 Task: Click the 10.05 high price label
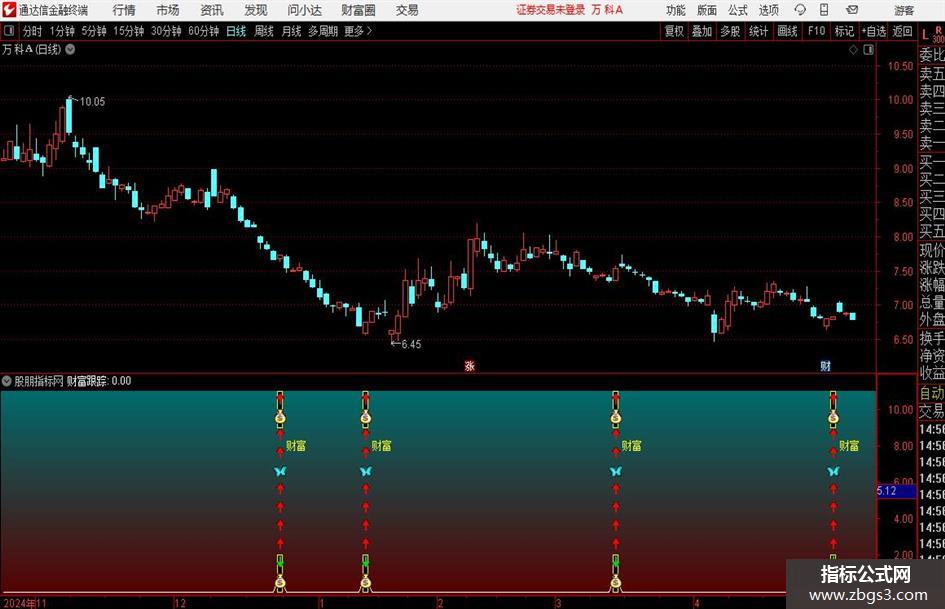(x=92, y=101)
